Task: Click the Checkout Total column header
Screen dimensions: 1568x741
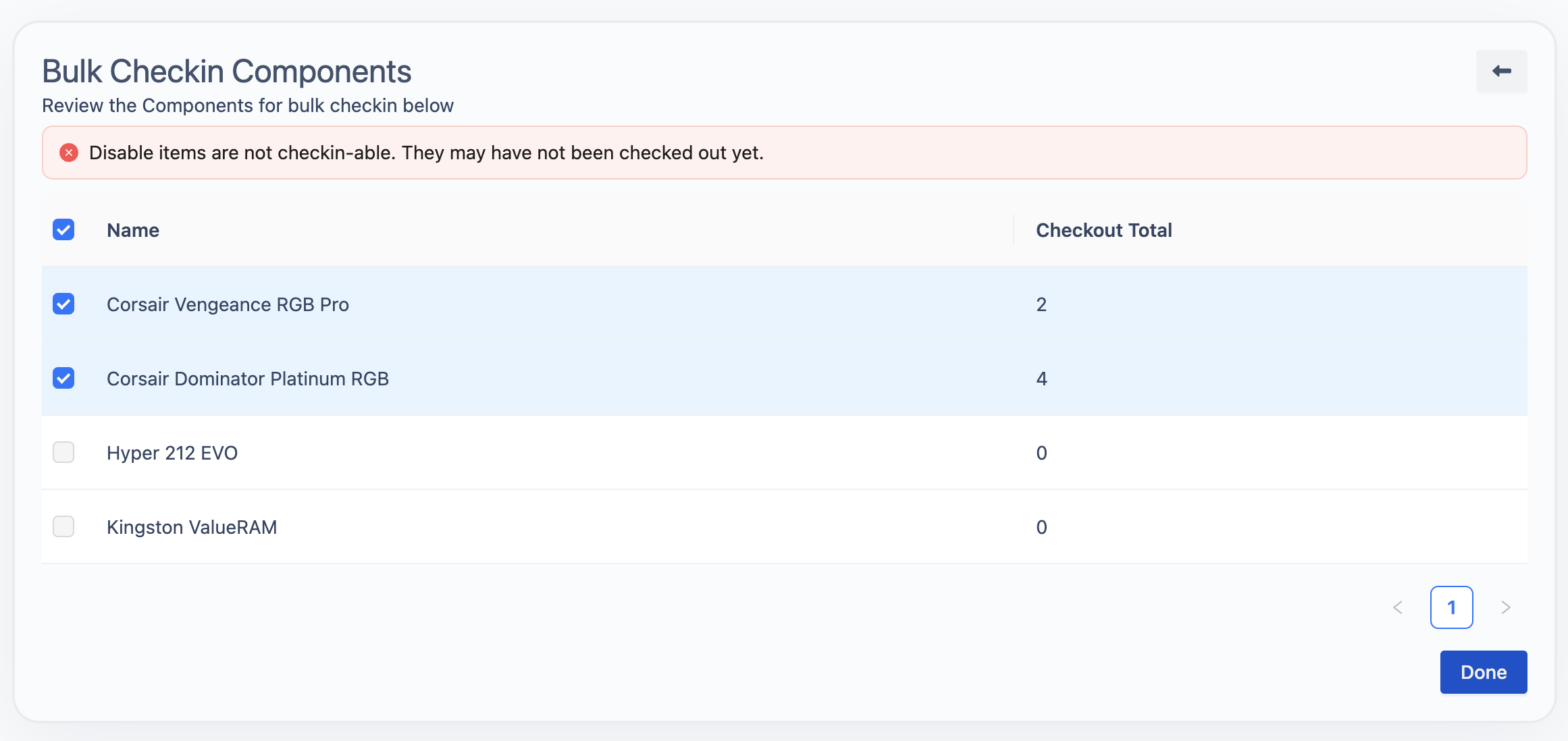Action: tap(1103, 230)
